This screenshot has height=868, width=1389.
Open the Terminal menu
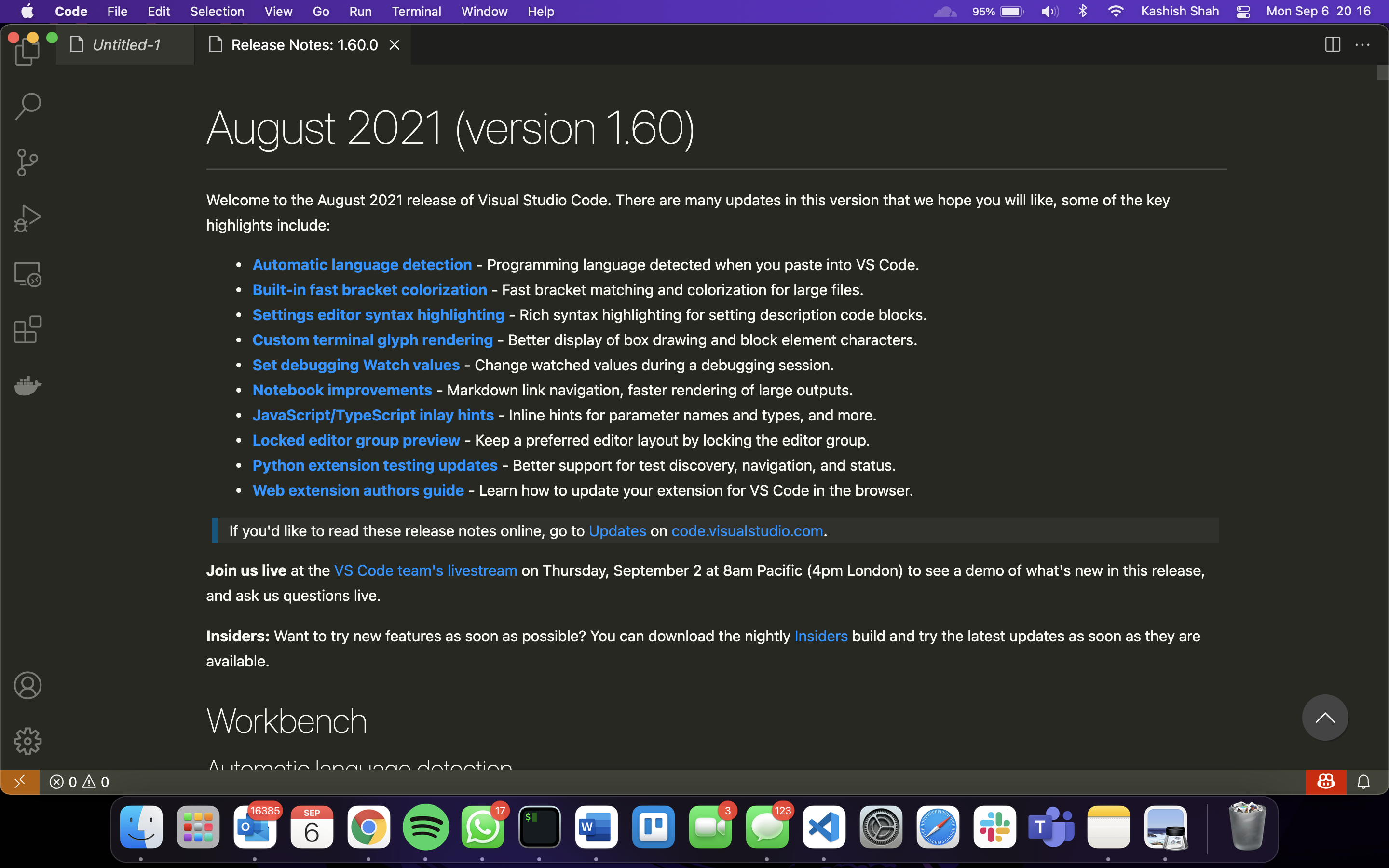coord(416,12)
